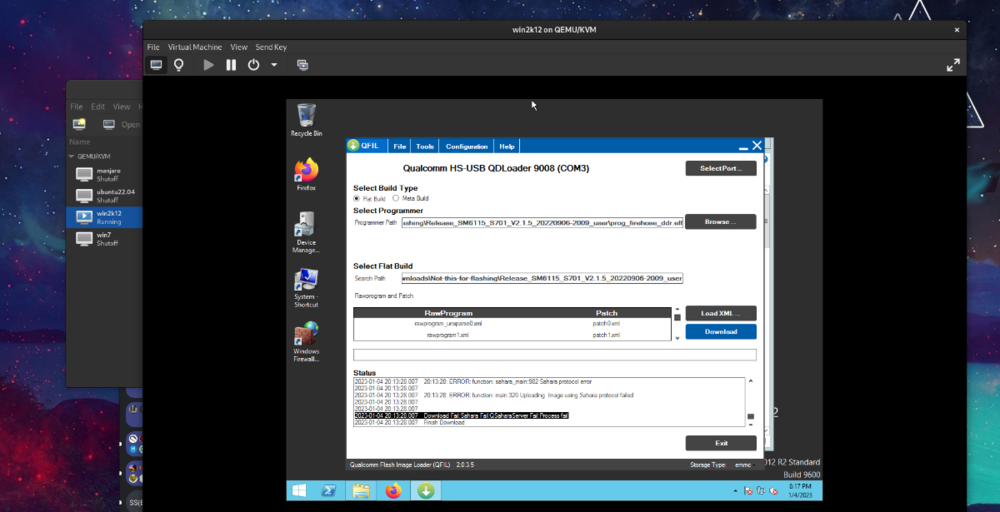1000x512 pixels.
Task: Open Firefox from the Windows taskbar
Action: click(393, 490)
